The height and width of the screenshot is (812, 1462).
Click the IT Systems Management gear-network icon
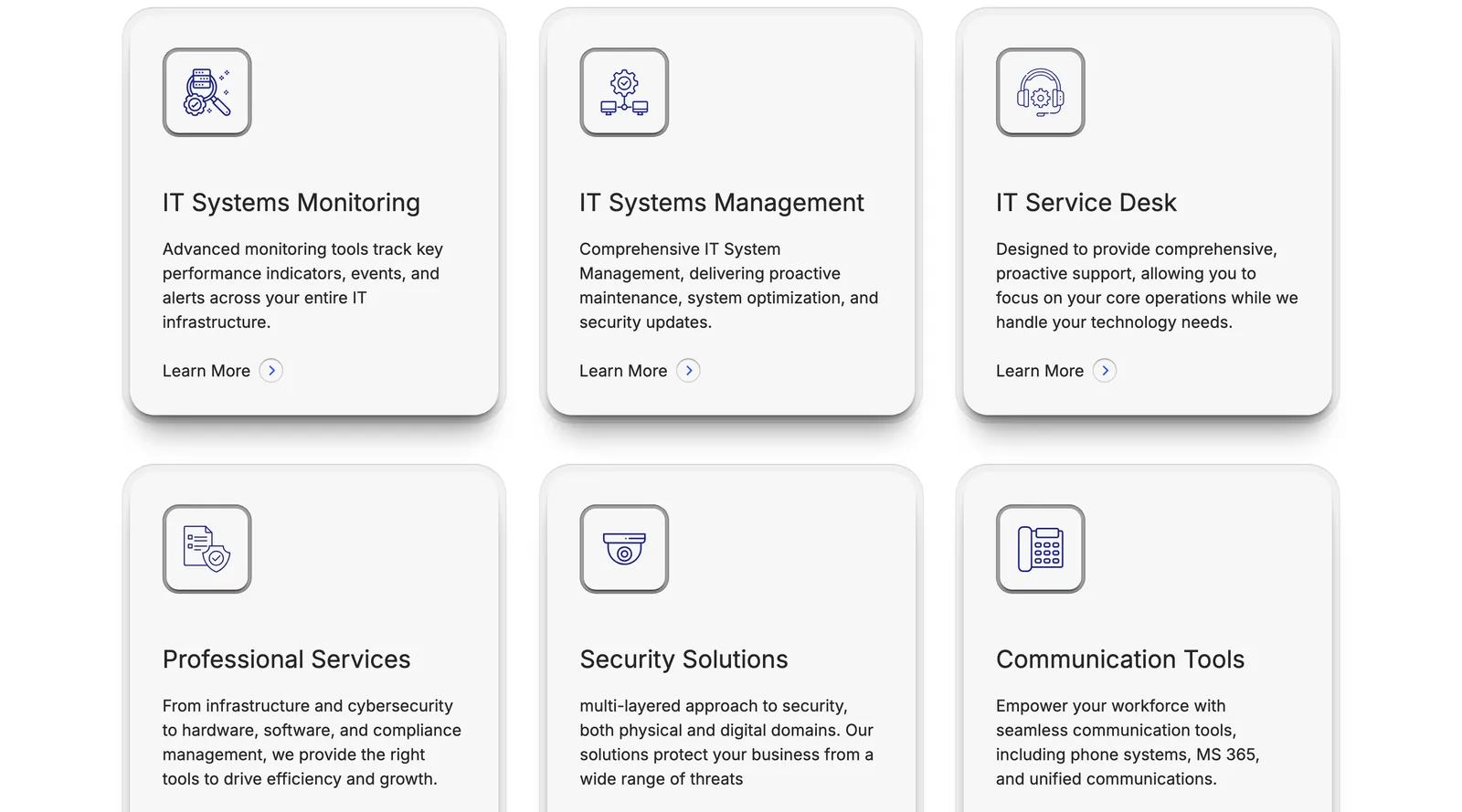(x=624, y=92)
